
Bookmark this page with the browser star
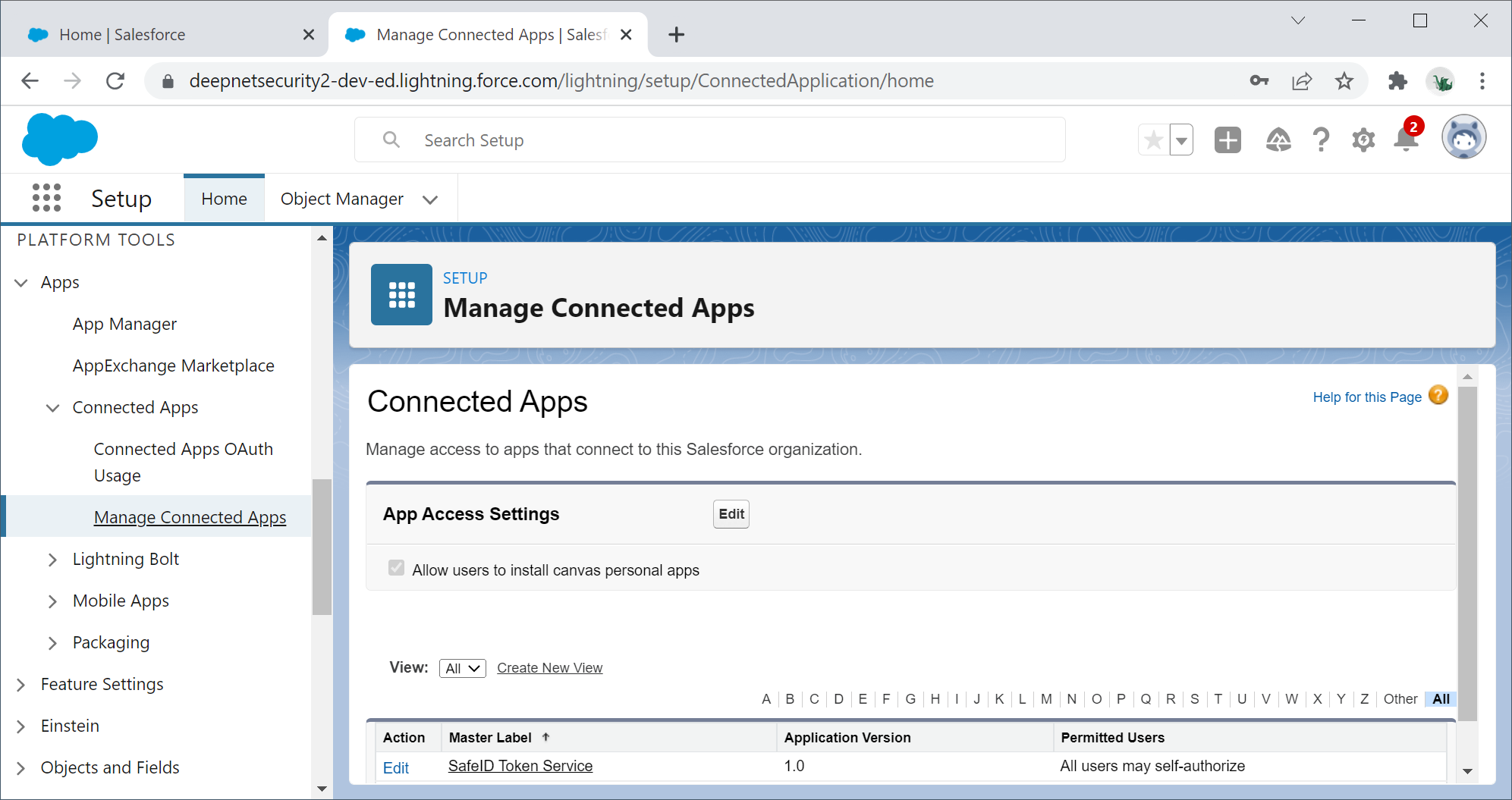click(x=1344, y=81)
